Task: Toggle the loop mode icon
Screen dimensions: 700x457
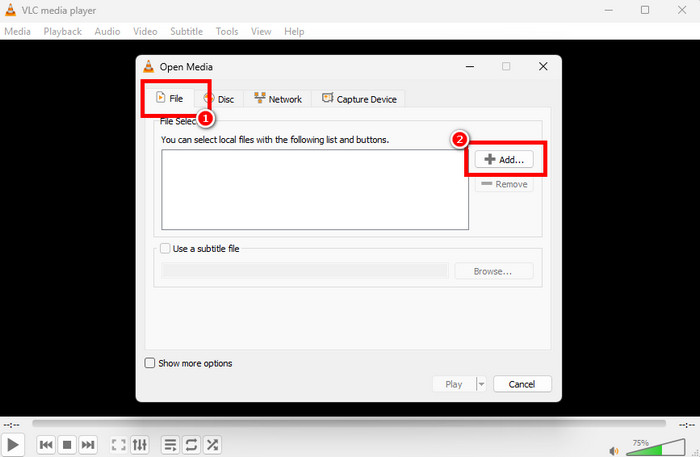Action: (191, 445)
